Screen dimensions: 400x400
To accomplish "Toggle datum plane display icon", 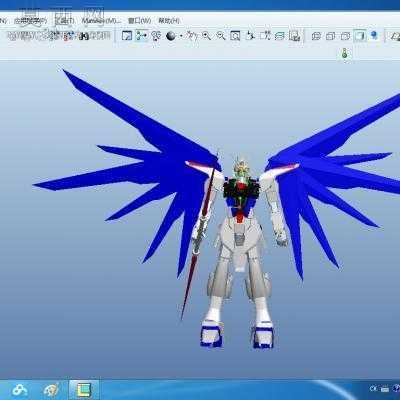I will (x=395, y=36).
